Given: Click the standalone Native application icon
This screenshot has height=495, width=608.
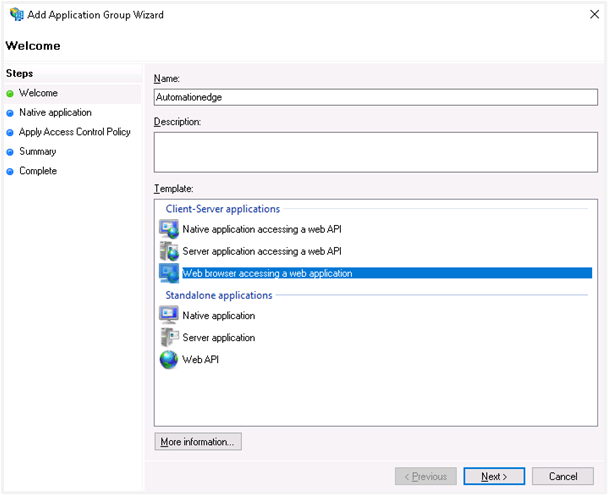Looking at the screenshot, I should pos(169,316).
